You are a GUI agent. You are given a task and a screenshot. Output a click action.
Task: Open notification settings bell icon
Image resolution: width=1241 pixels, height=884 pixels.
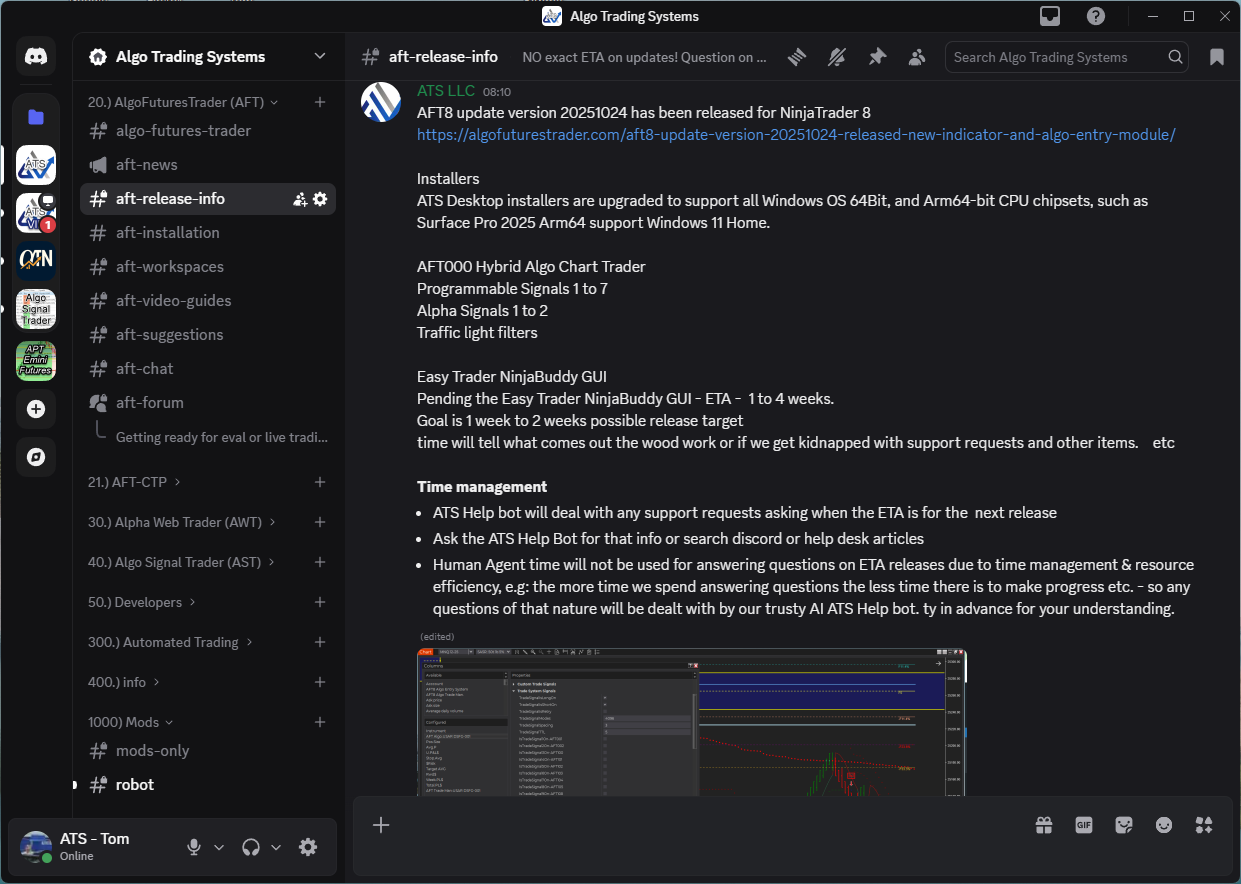(x=837, y=57)
